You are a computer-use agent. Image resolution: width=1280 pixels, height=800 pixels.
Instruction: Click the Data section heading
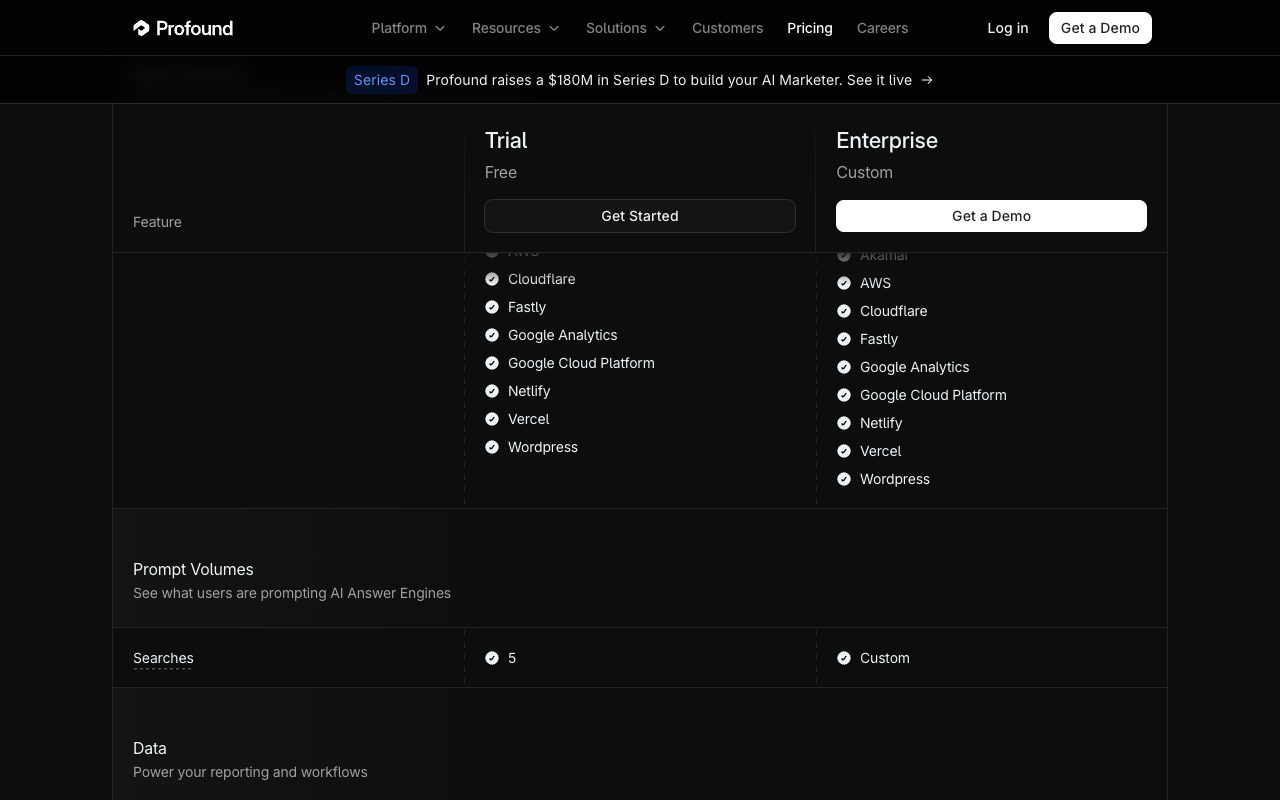coord(150,748)
